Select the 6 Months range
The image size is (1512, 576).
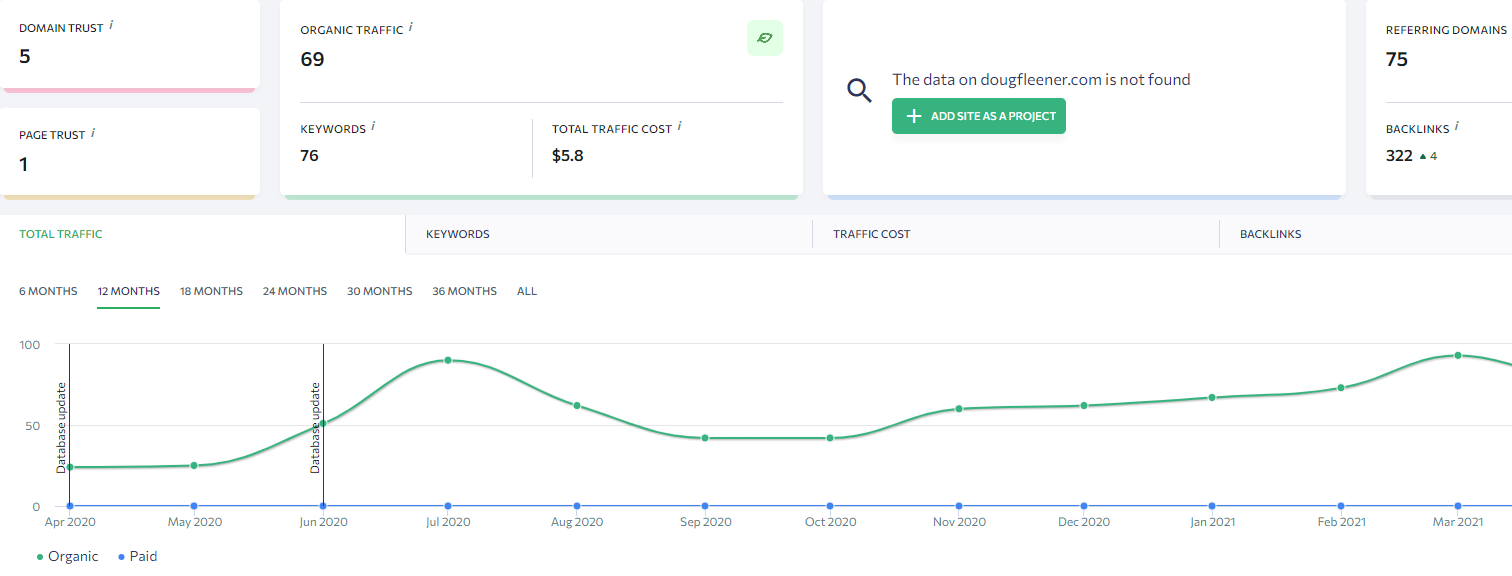coord(48,291)
